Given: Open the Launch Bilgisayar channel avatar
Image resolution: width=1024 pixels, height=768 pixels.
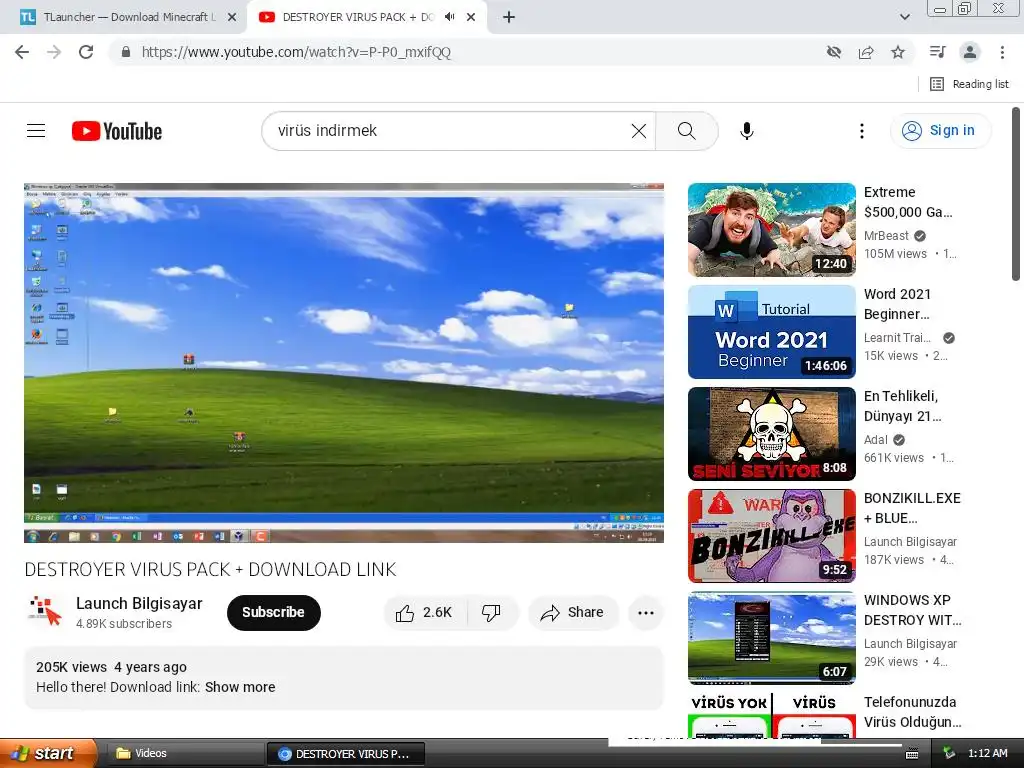Looking at the screenshot, I should [44, 612].
